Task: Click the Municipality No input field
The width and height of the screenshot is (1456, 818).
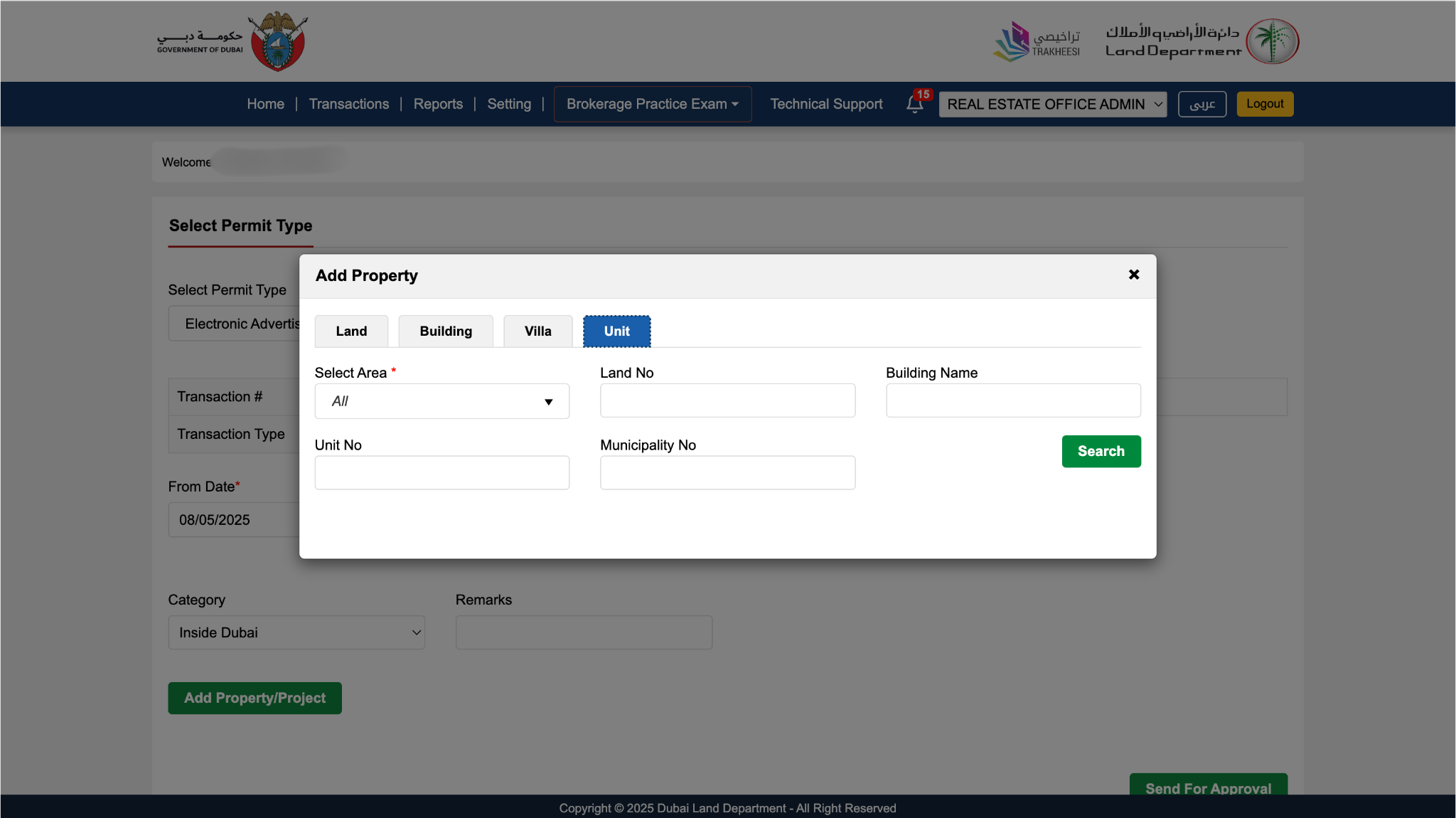Action: click(727, 472)
